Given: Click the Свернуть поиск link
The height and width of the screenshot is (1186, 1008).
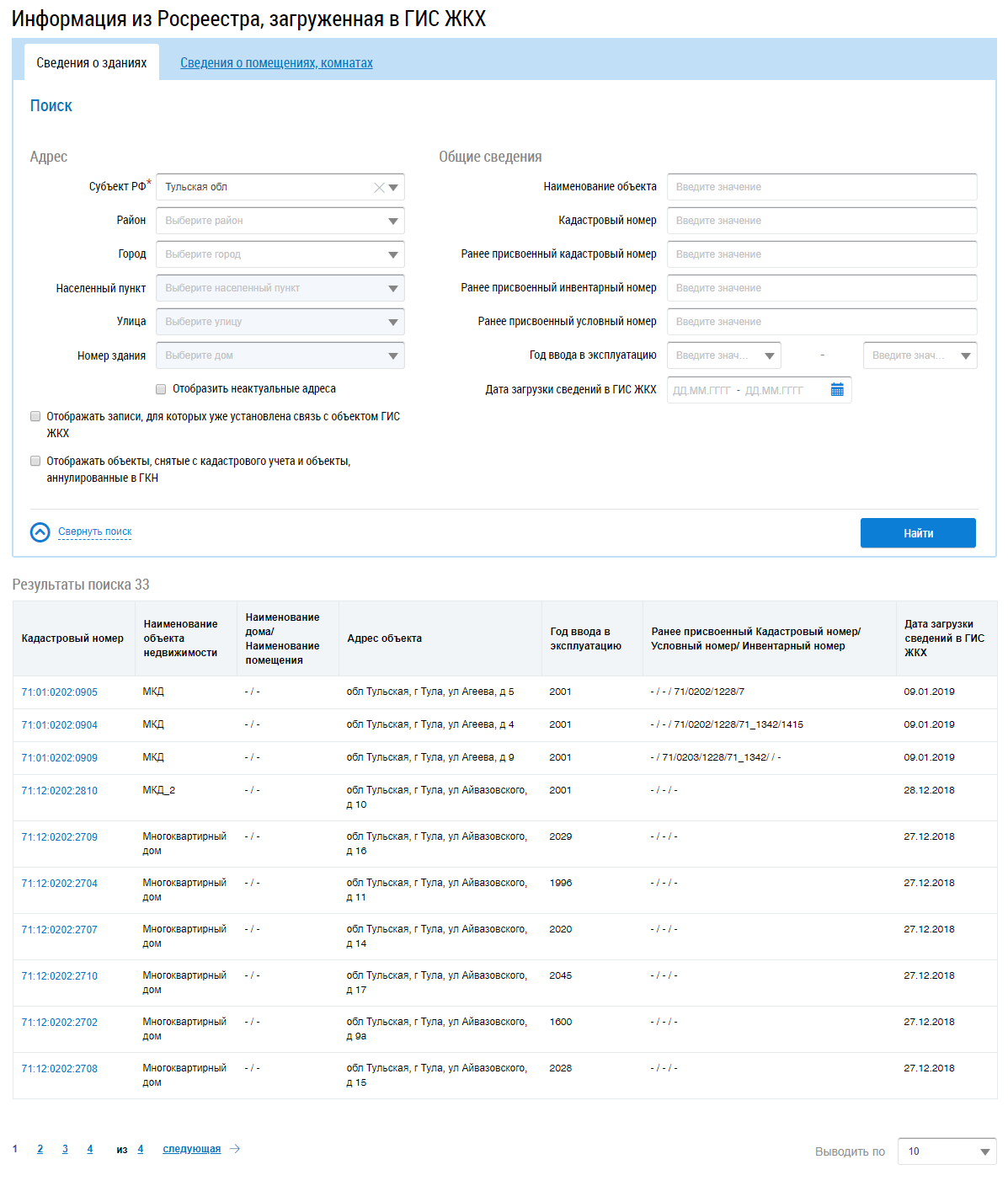Looking at the screenshot, I should coord(94,532).
